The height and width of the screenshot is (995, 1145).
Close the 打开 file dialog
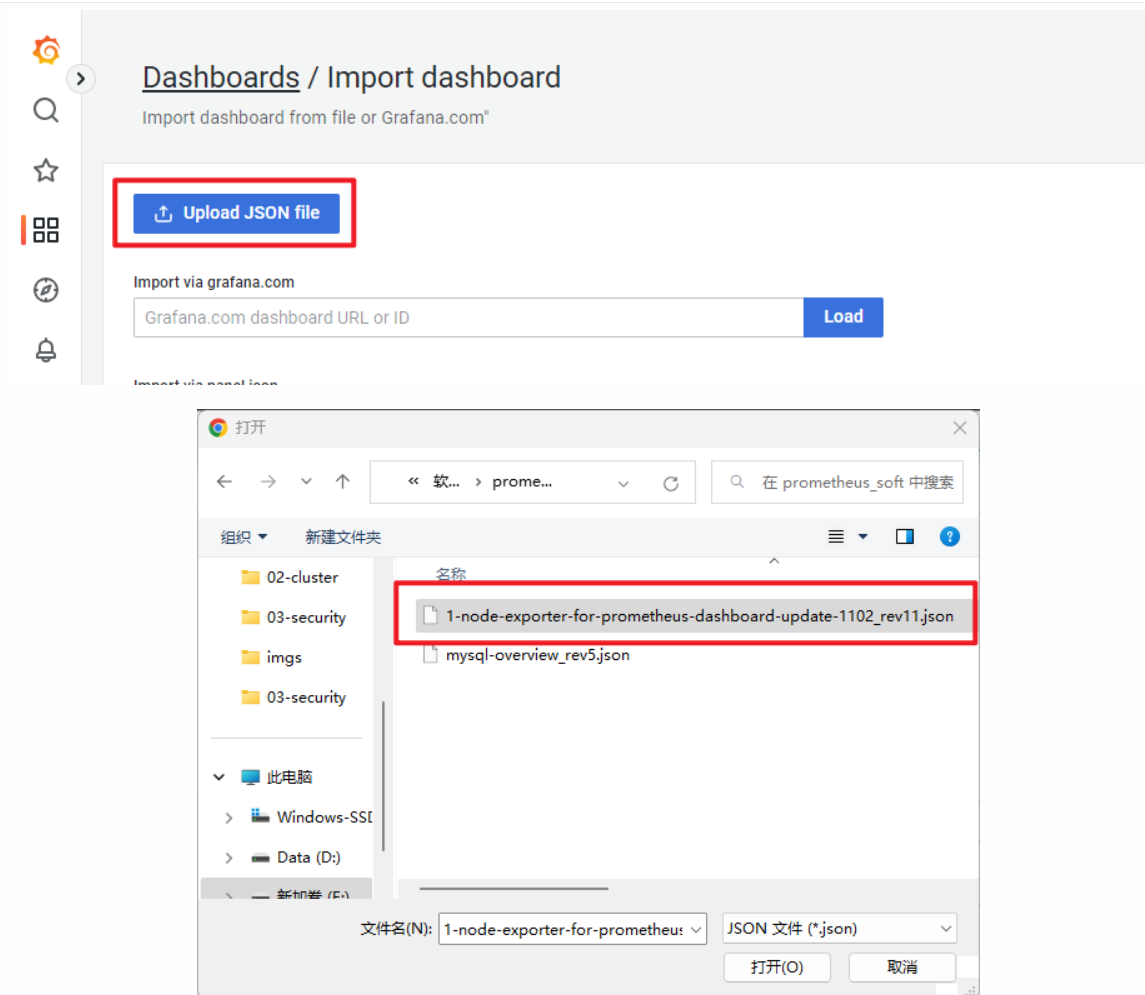click(x=960, y=428)
